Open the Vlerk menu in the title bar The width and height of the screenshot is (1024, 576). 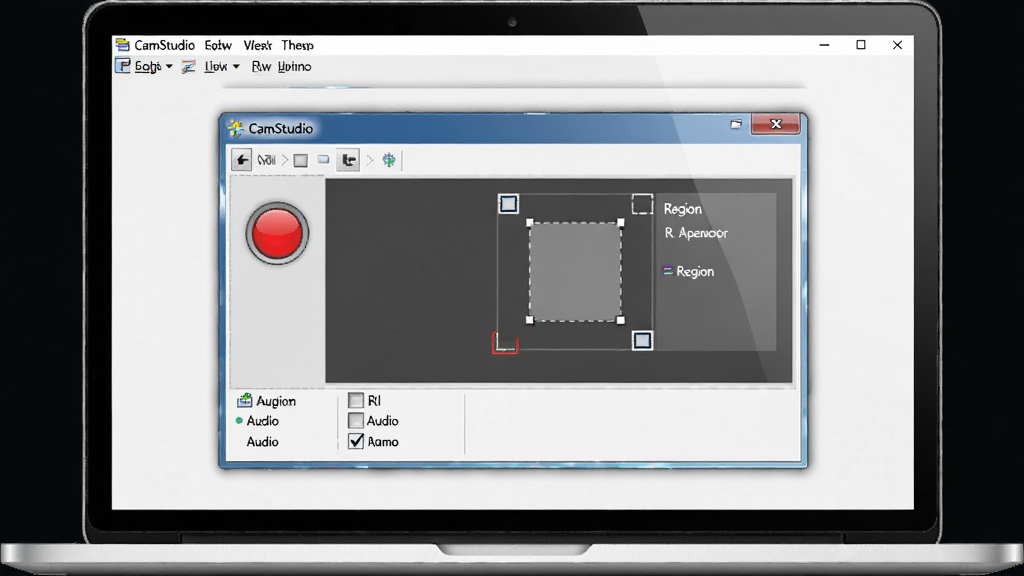257,45
